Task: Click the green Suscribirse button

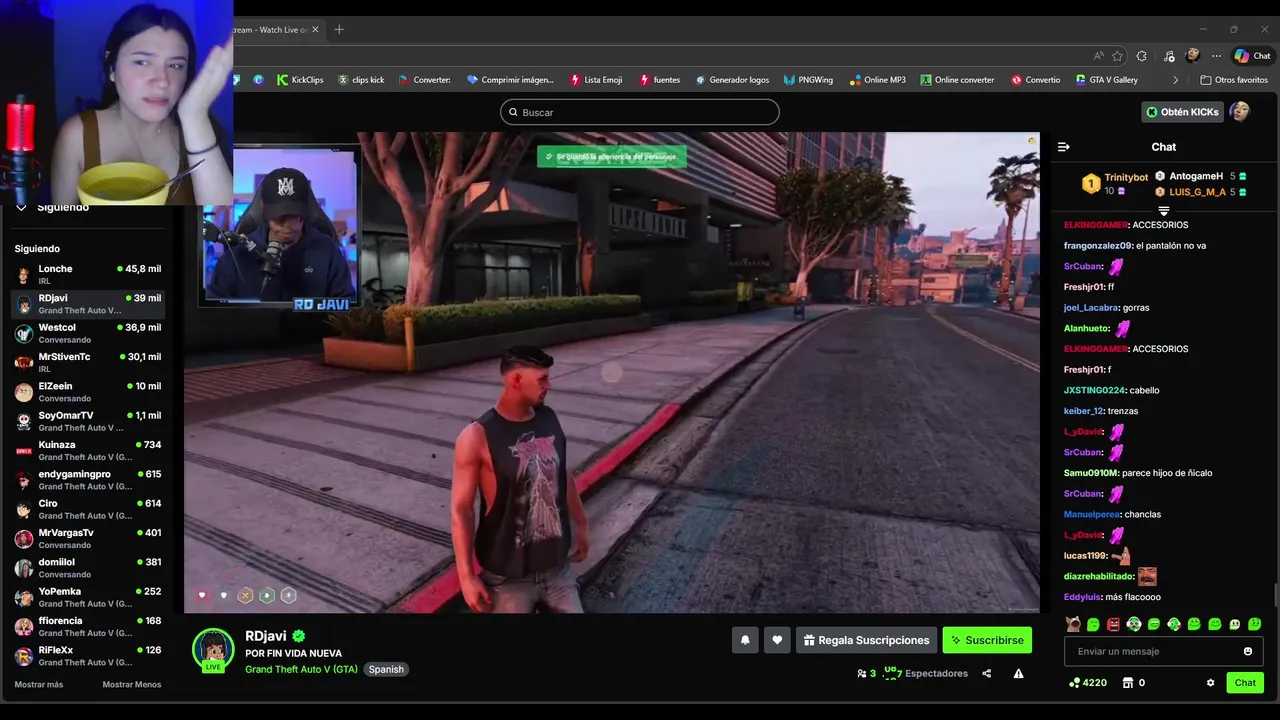Action: coord(987,640)
